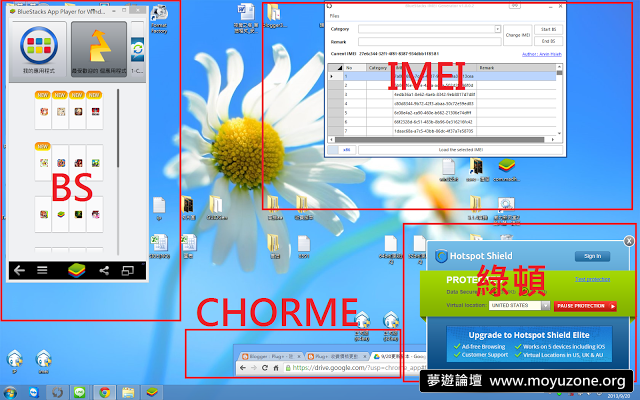
Task: Tap the BlueStacks back arrow
Action: click(19, 270)
